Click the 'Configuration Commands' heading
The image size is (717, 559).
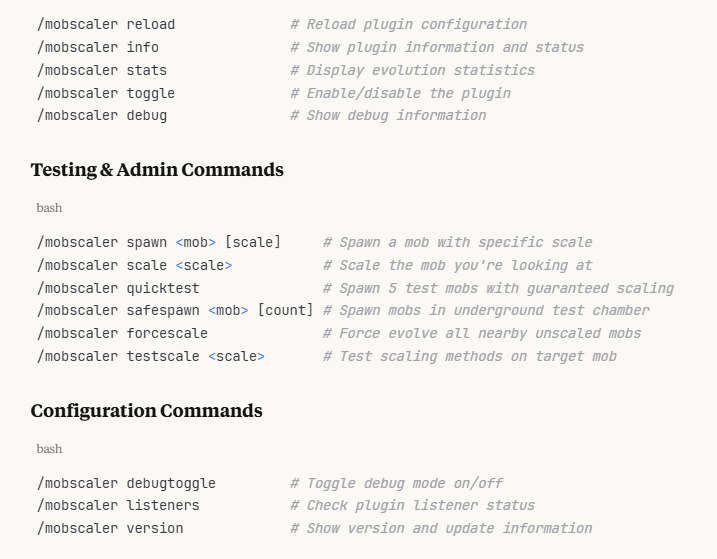coord(146,411)
